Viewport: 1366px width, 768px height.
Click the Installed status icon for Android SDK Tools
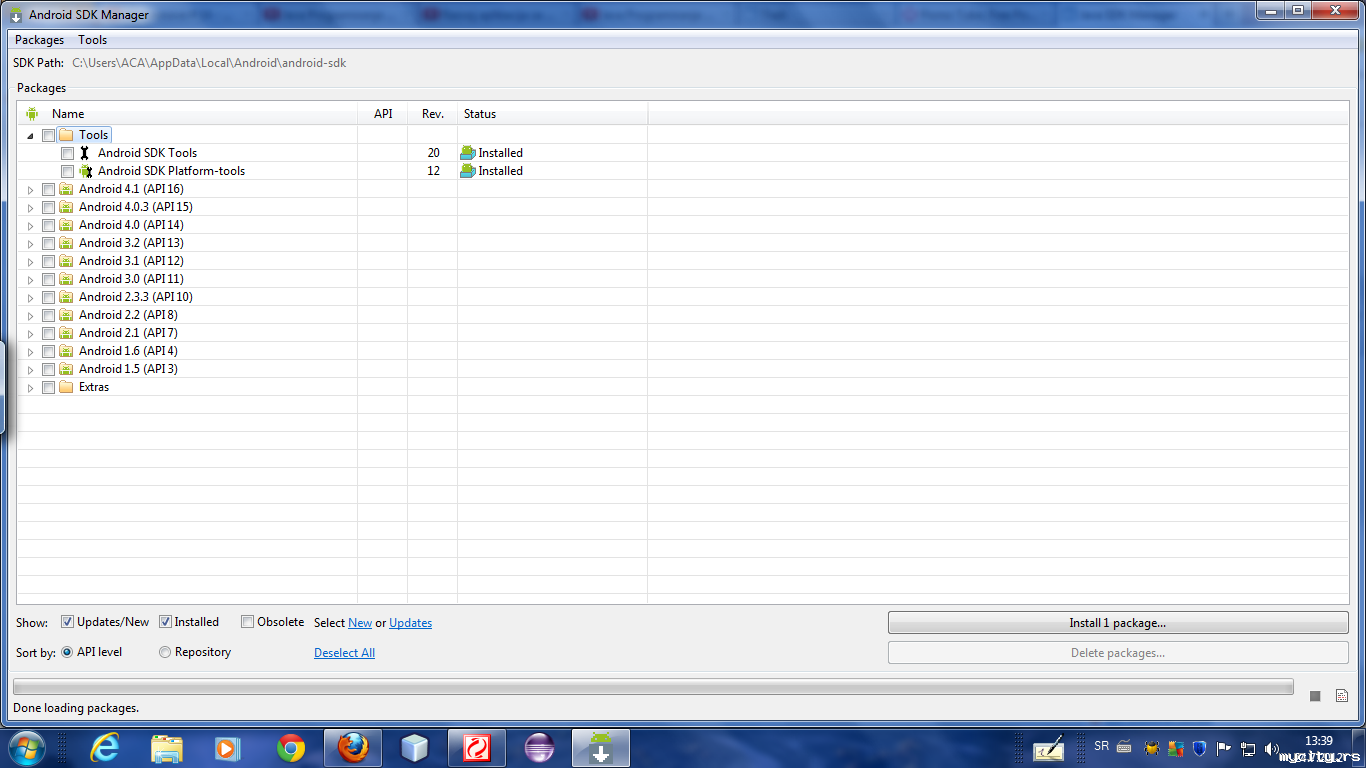click(467, 153)
